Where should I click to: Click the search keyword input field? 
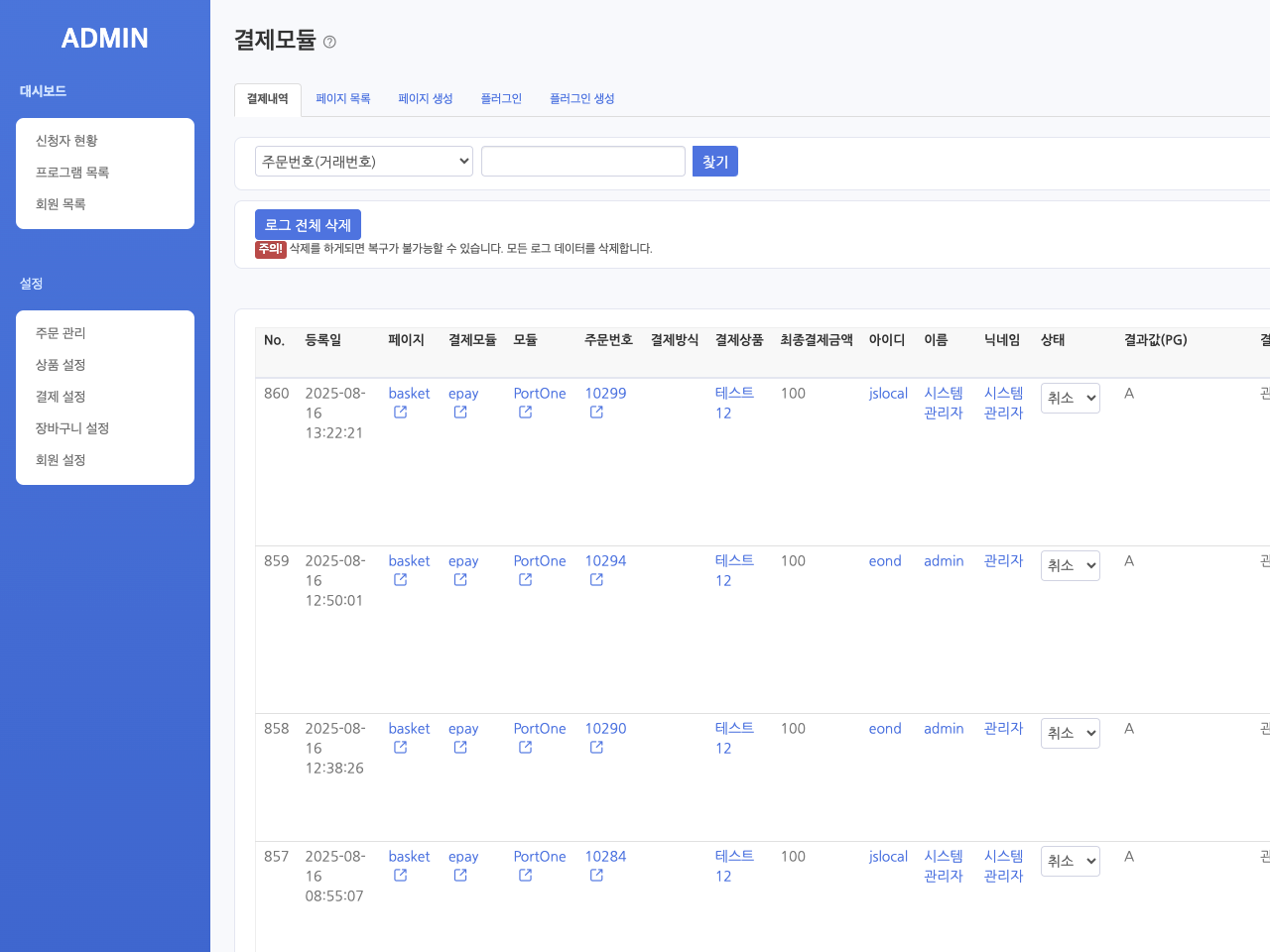[582, 162]
